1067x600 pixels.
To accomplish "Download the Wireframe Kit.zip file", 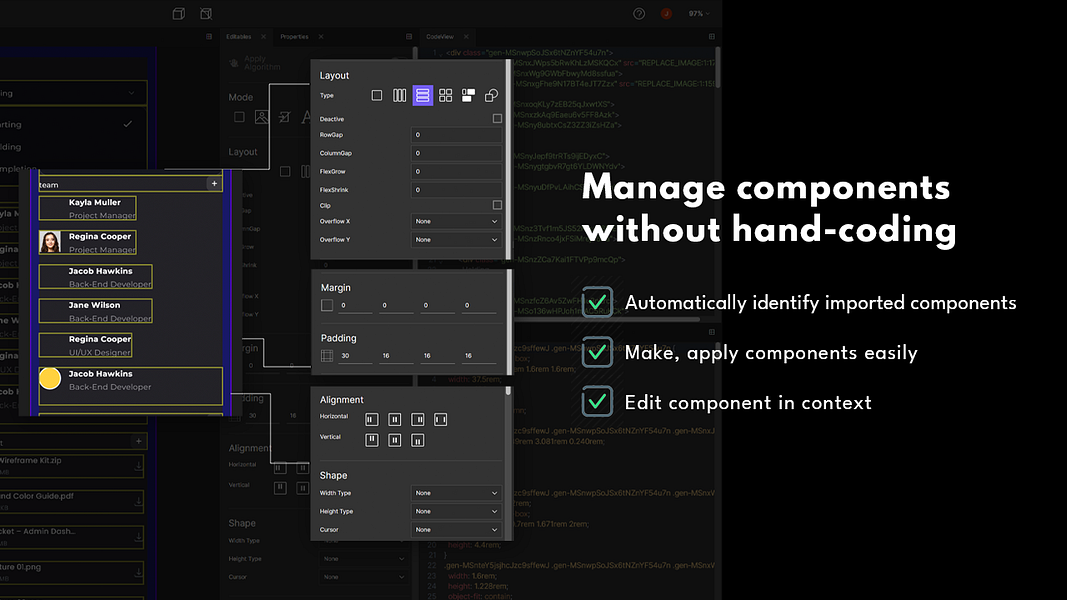I will [x=138, y=465].
